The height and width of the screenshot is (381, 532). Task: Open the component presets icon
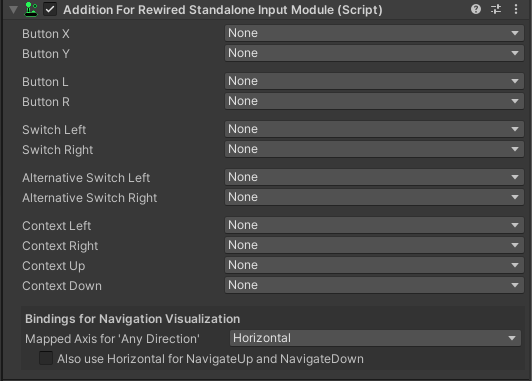(x=496, y=9)
